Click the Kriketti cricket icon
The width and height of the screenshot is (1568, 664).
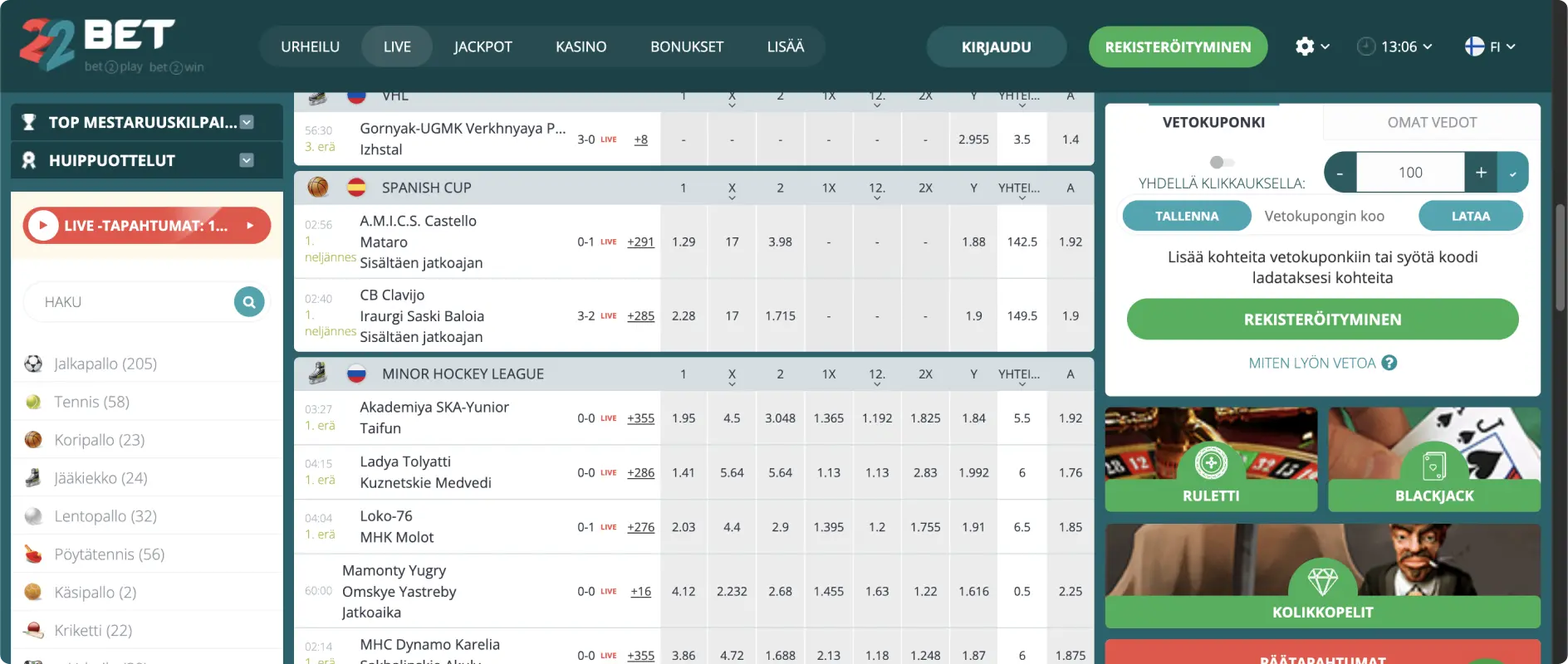33,630
